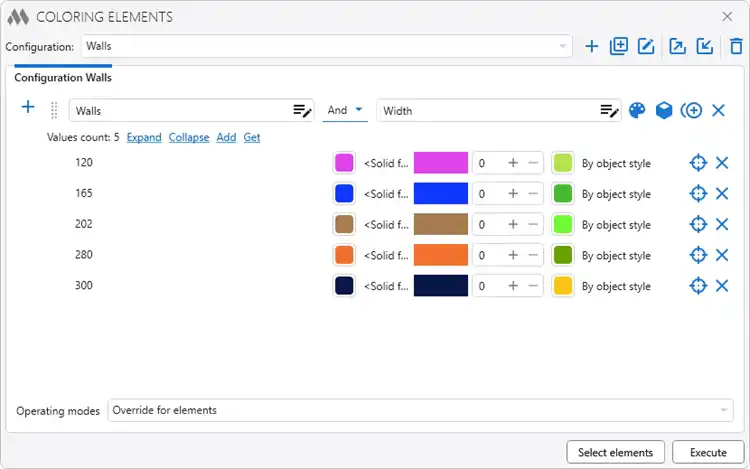Increase transparency for 120 row
750x469 pixels.
[x=513, y=163]
